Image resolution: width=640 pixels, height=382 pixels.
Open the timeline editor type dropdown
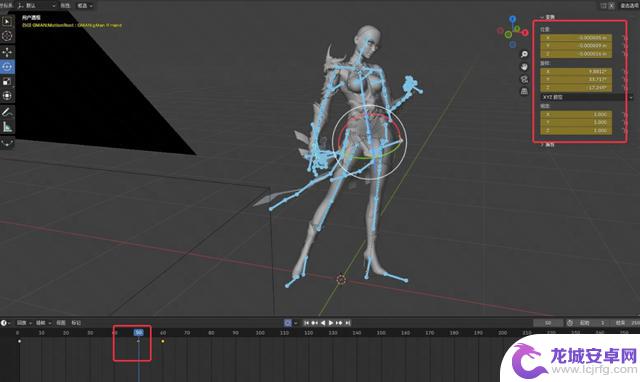pos(5,323)
